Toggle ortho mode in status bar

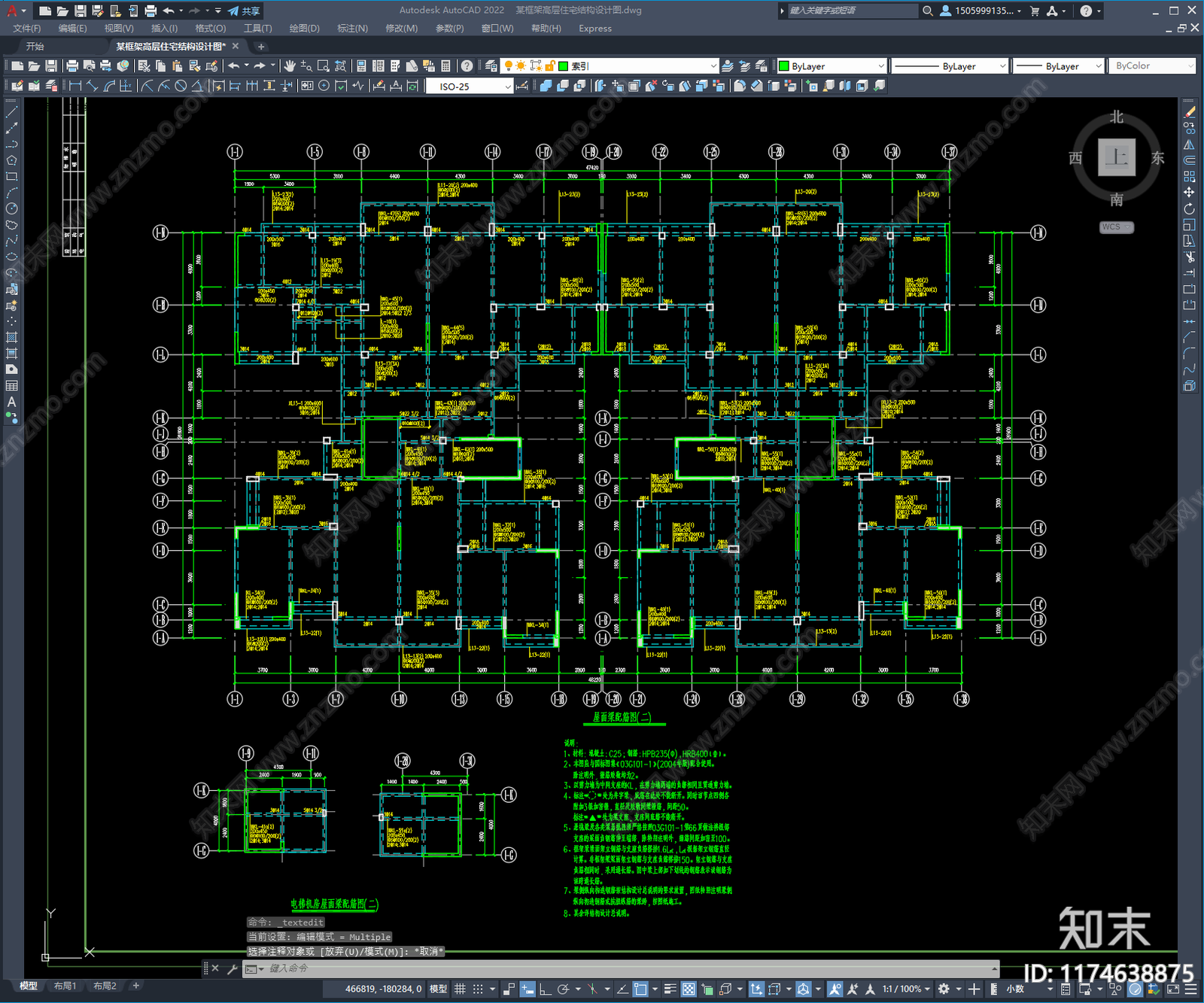[x=544, y=989]
